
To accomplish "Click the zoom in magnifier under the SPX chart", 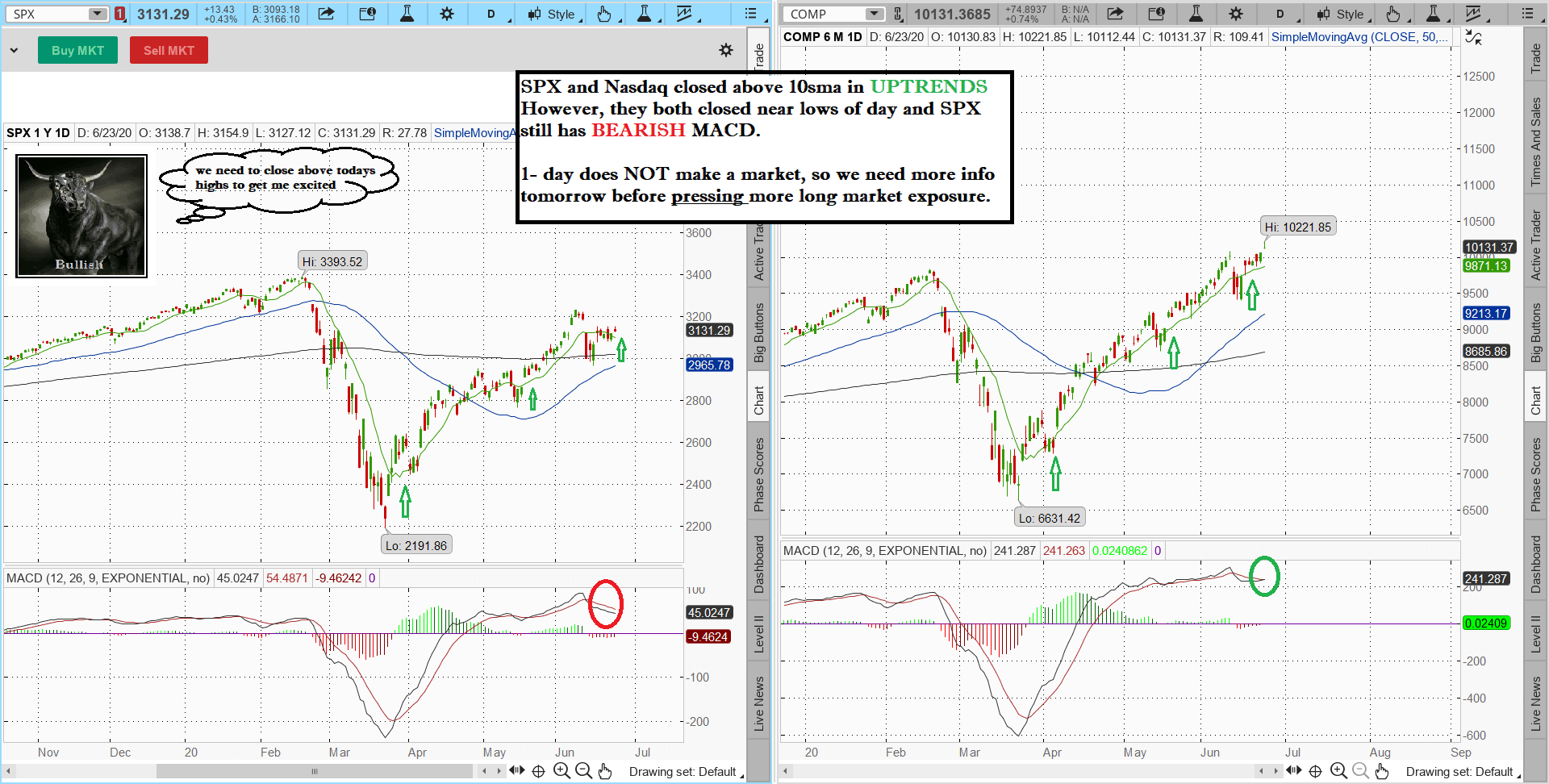I will tap(562, 771).
